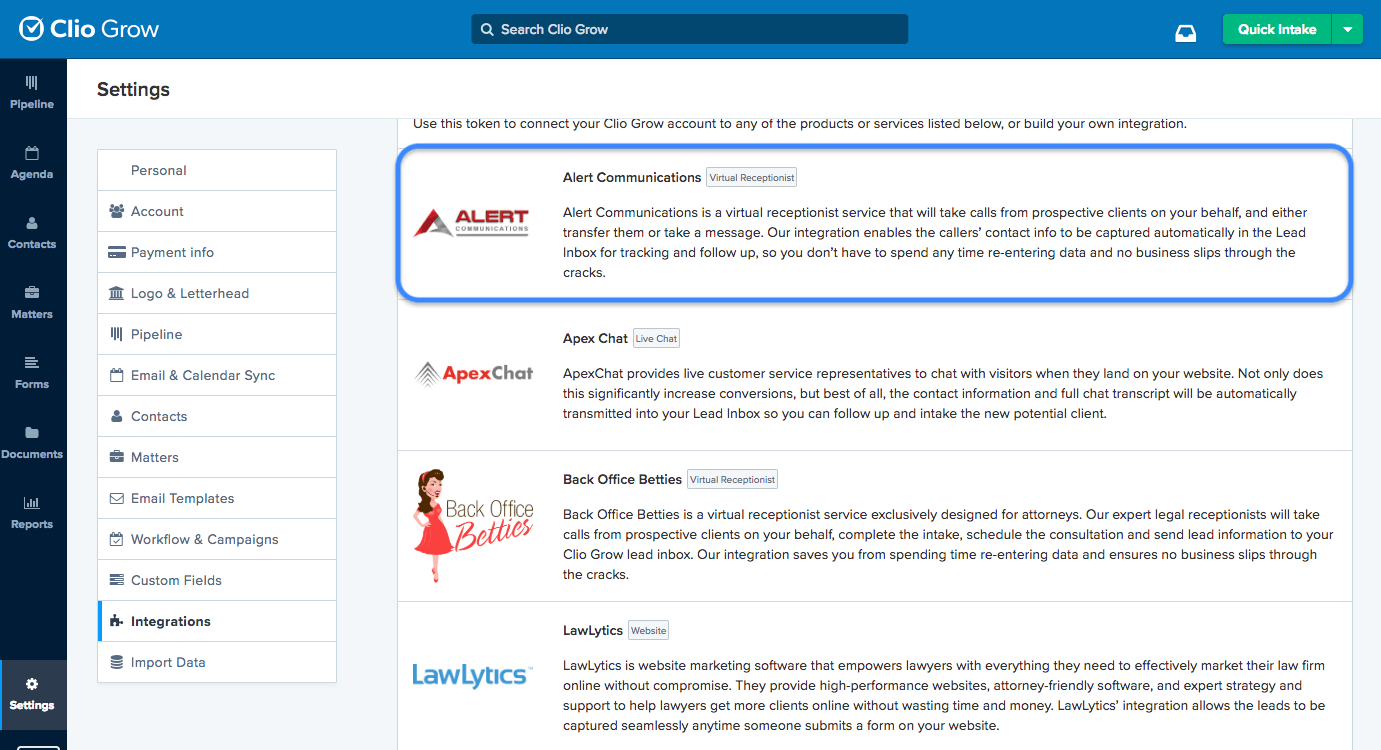Expand the Quick Intake dropdown arrow
This screenshot has width=1381, height=750.
[1347, 29]
